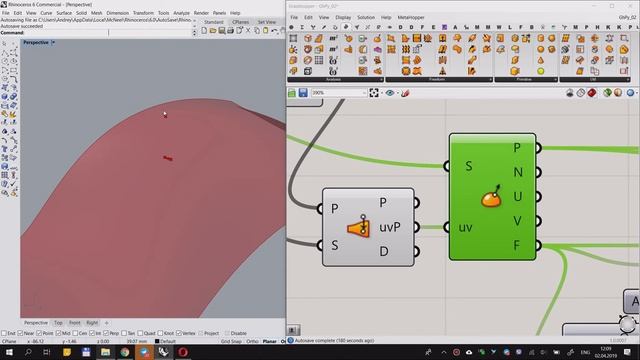Click the Opera taskbar icon

tap(183, 352)
